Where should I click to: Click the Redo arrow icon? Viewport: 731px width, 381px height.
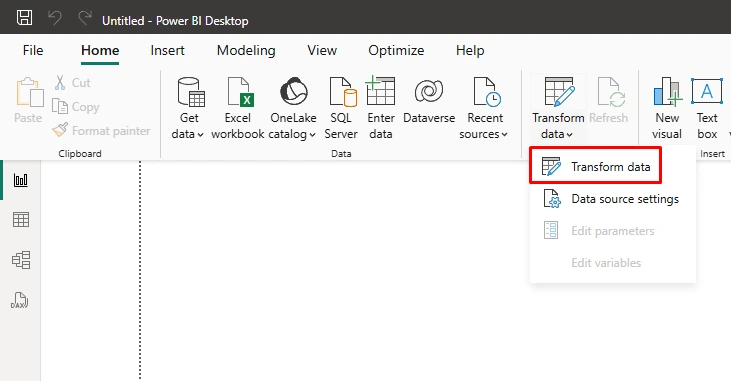(84, 18)
